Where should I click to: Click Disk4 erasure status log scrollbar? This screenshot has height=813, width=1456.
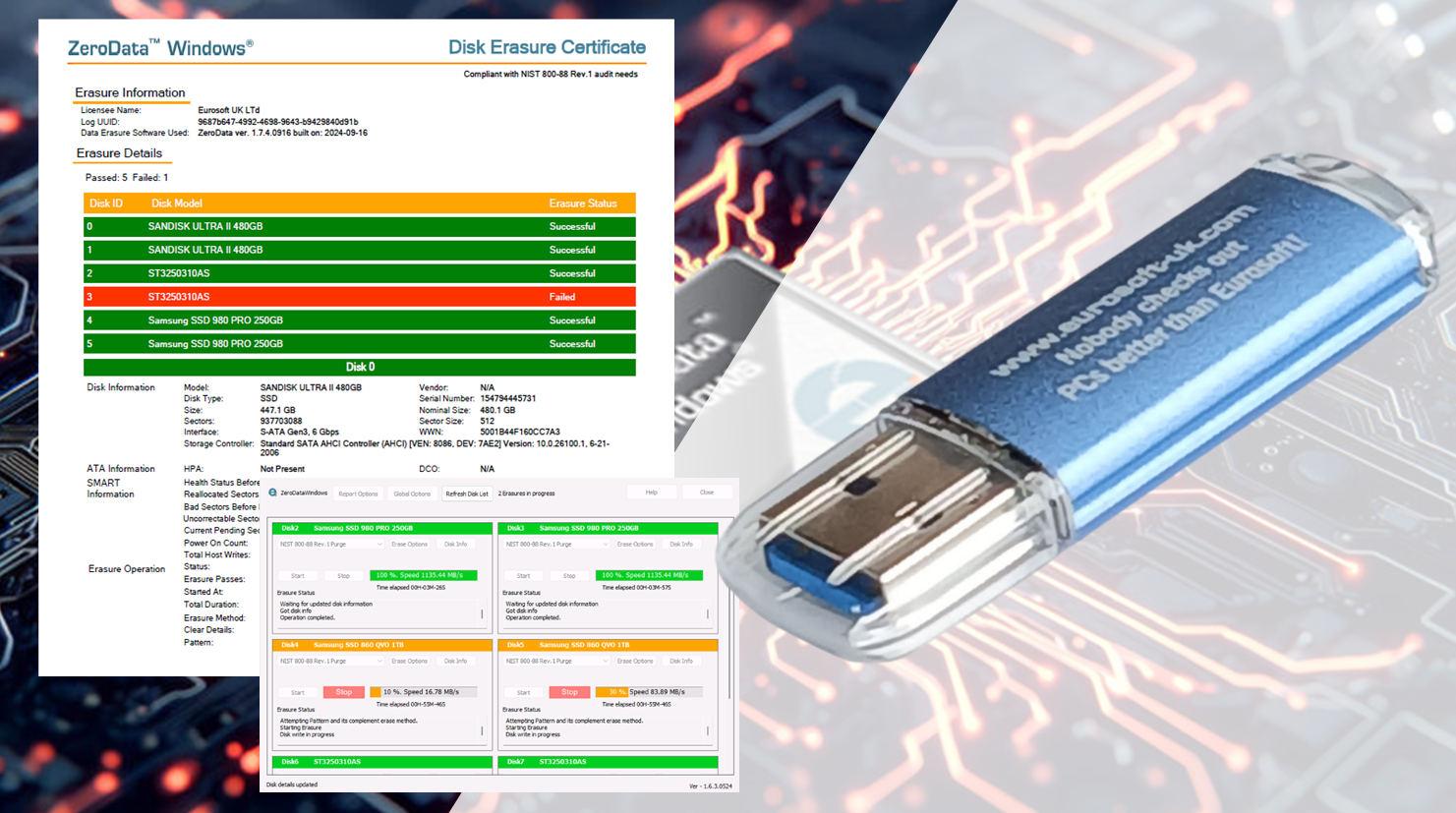[482, 730]
